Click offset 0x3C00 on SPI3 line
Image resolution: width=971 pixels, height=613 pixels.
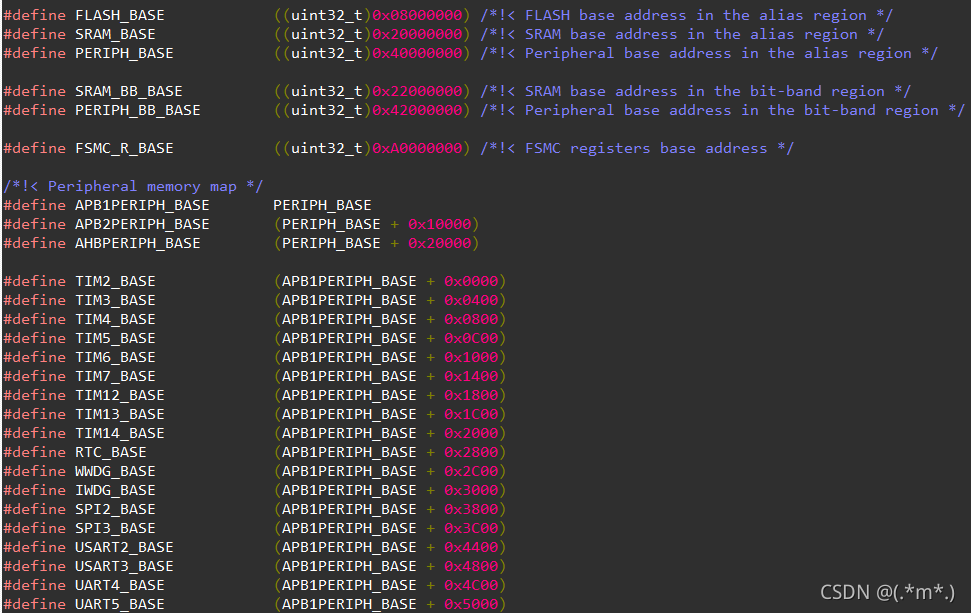coord(471,528)
